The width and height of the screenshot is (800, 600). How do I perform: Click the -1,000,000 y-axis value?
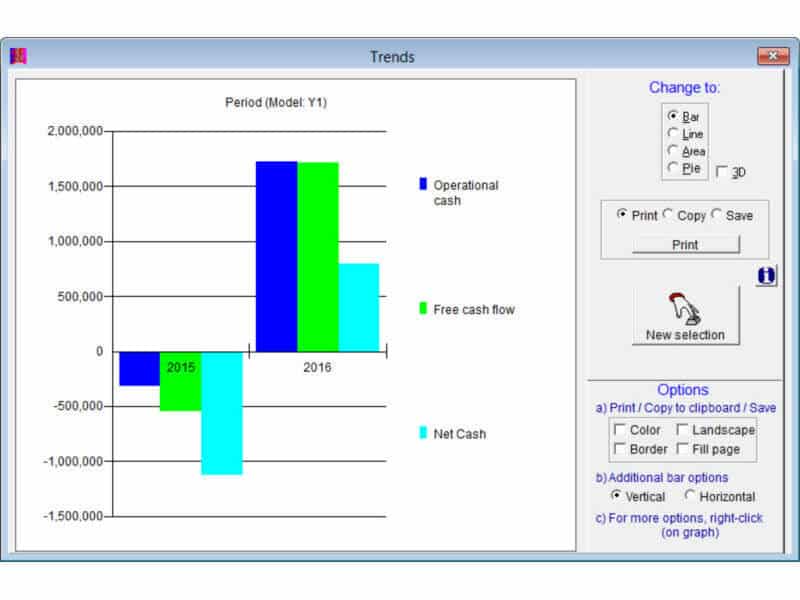(x=73, y=461)
